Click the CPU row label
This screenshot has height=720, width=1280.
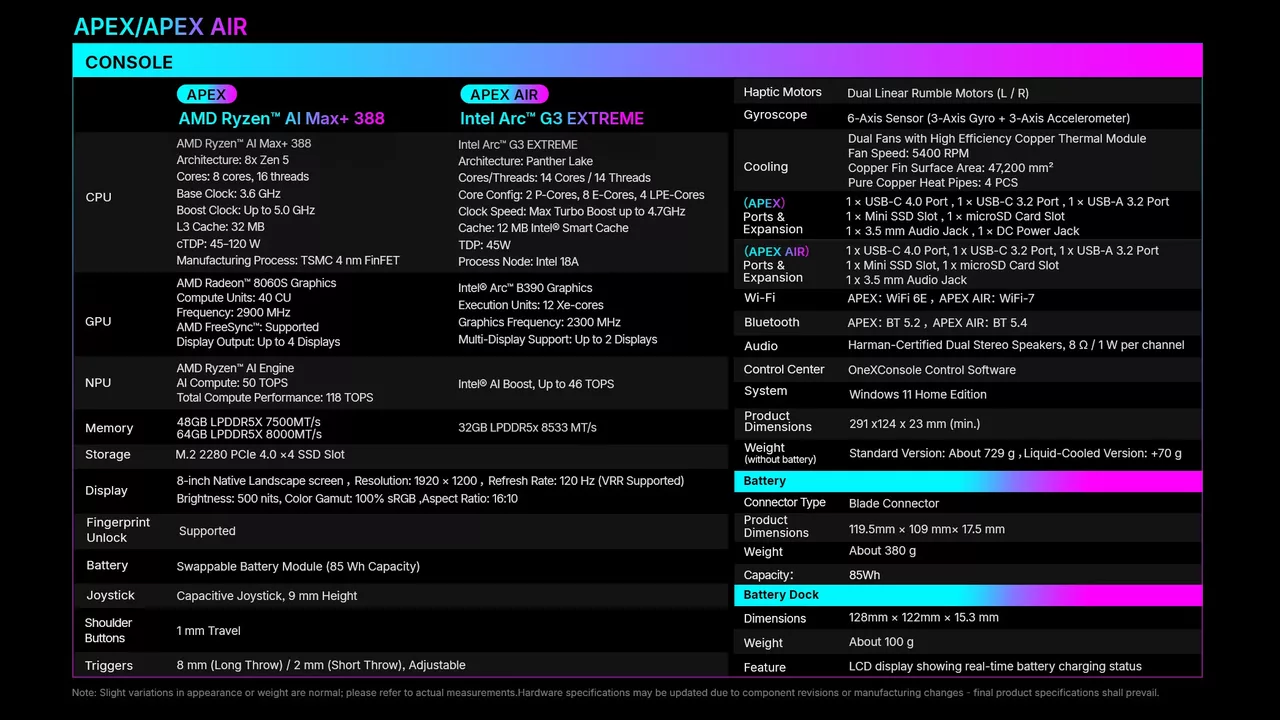point(98,197)
